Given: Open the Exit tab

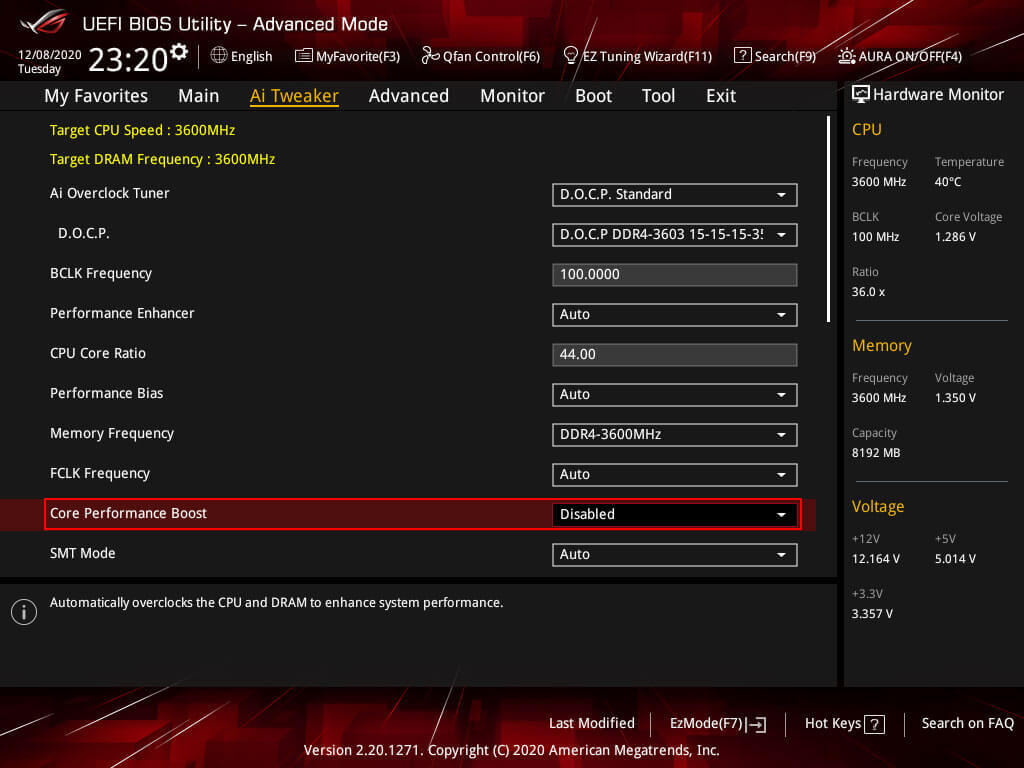Looking at the screenshot, I should pyautogui.click(x=721, y=96).
